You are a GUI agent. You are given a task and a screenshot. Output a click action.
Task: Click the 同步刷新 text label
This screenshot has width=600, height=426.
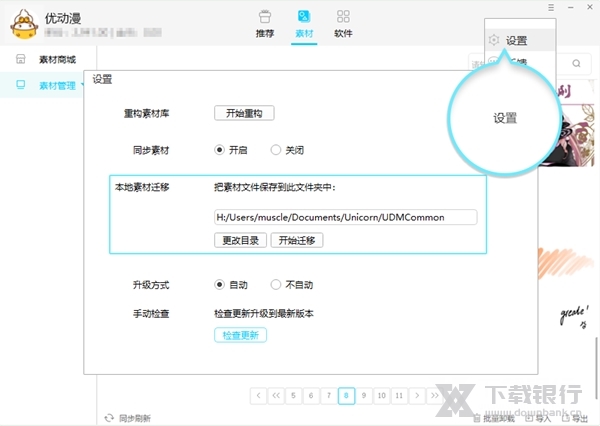click(135, 418)
